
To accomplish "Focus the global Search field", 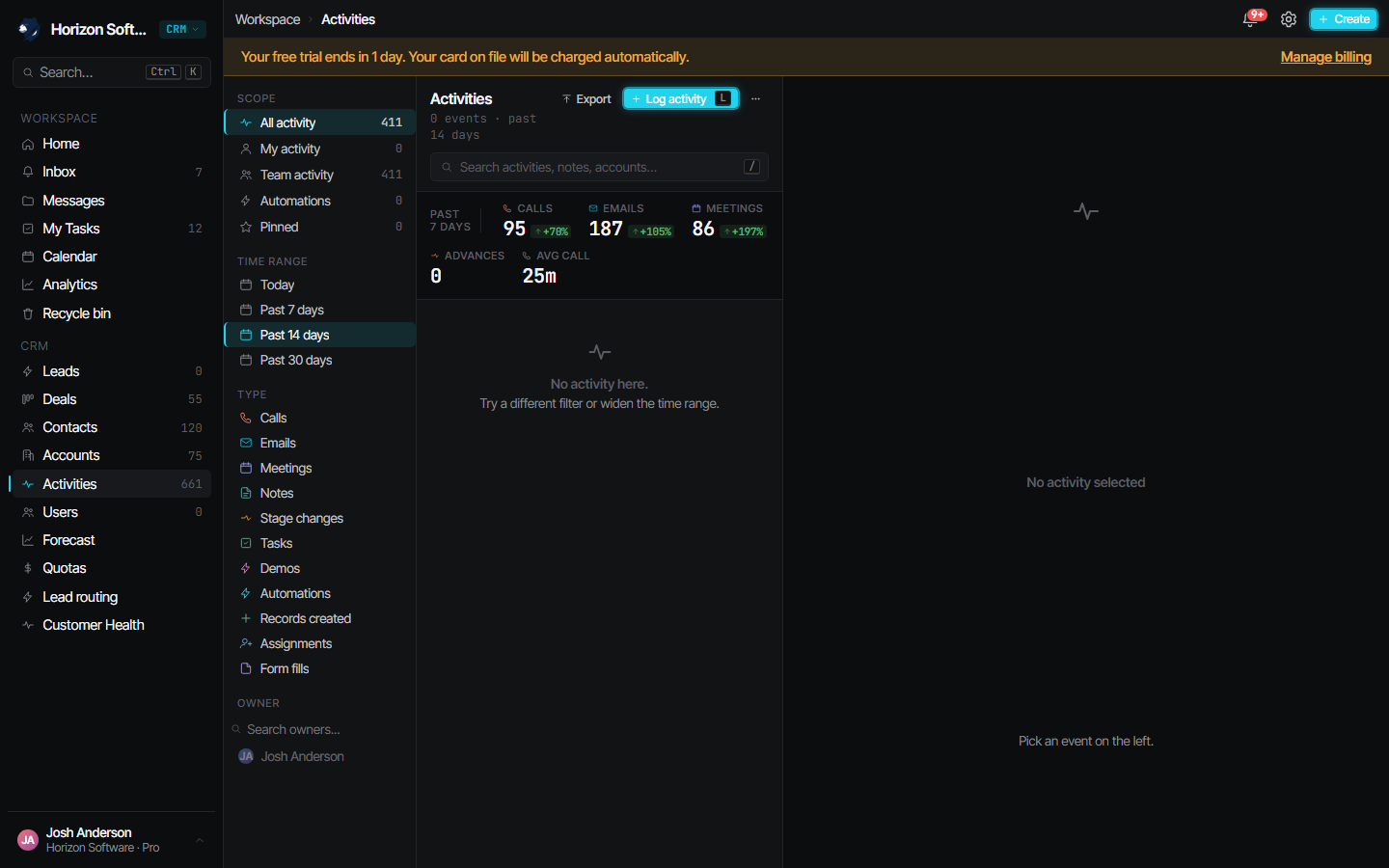I will [112, 72].
